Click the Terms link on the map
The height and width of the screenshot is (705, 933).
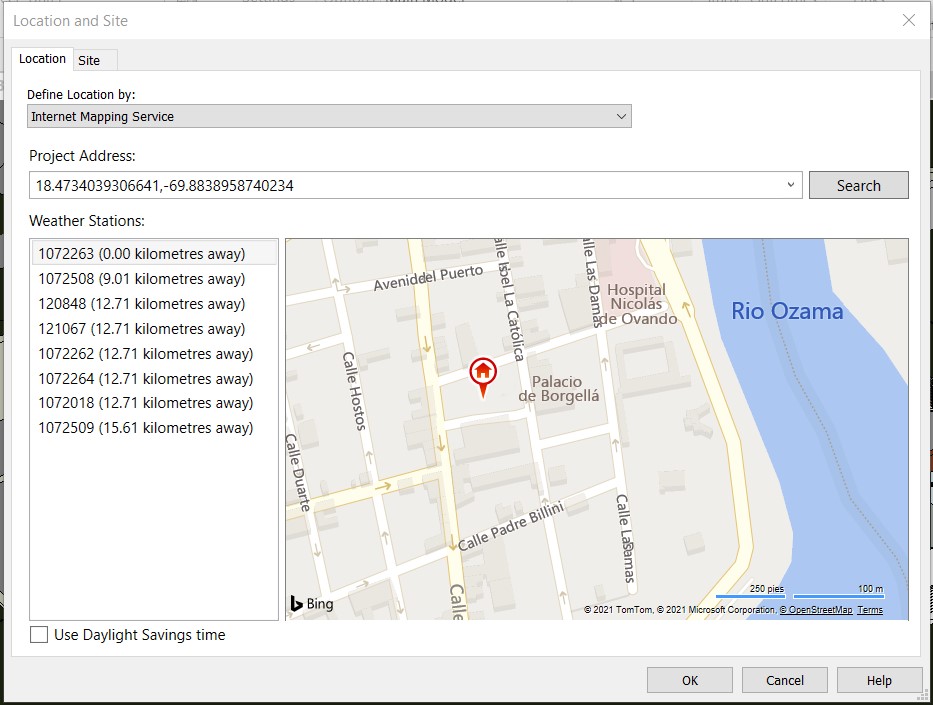pyautogui.click(x=868, y=609)
